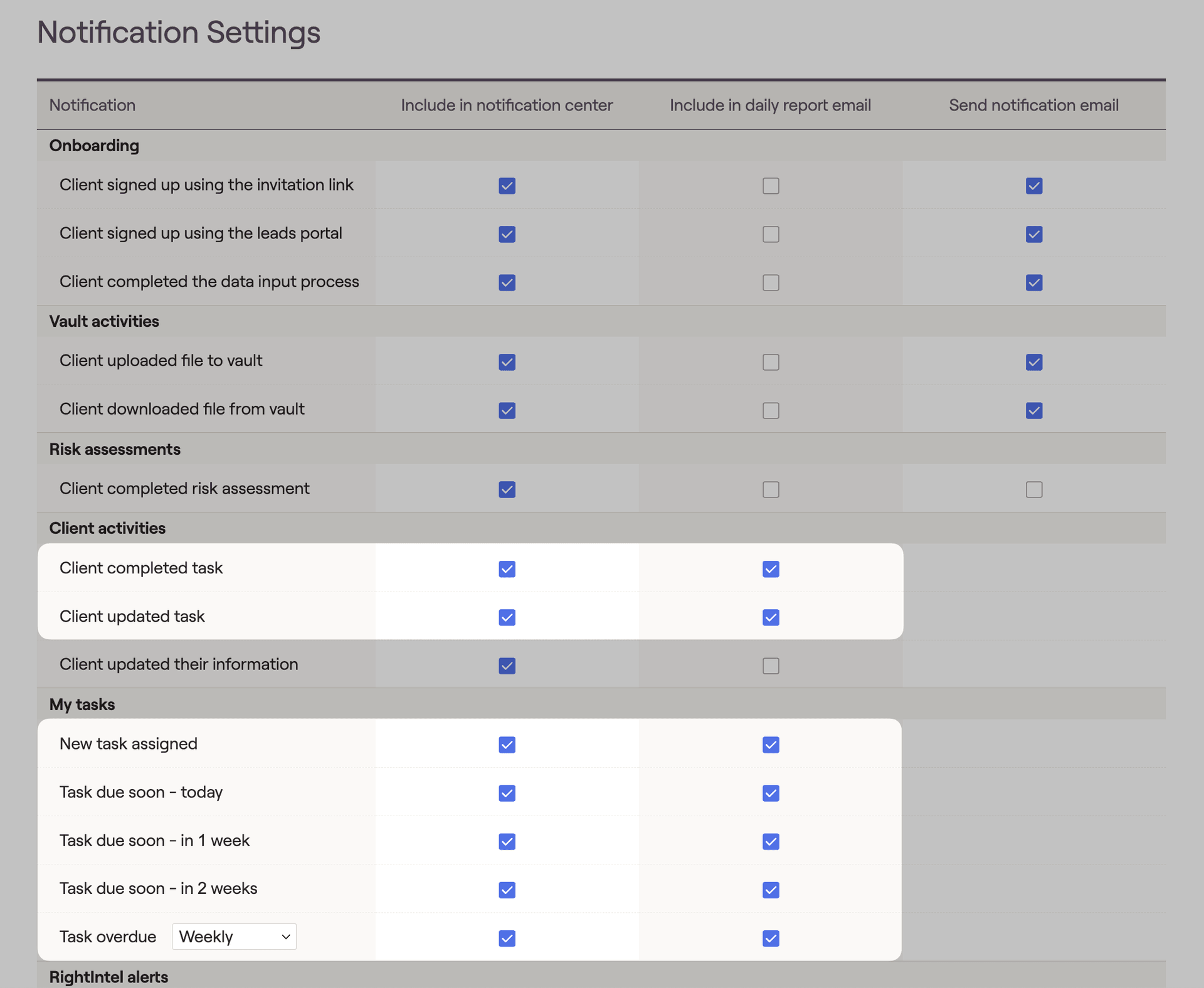Uncheck notification center for Task overdue
This screenshot has height=988, width=1204.
pyautogui.click(x=507, y=938)
